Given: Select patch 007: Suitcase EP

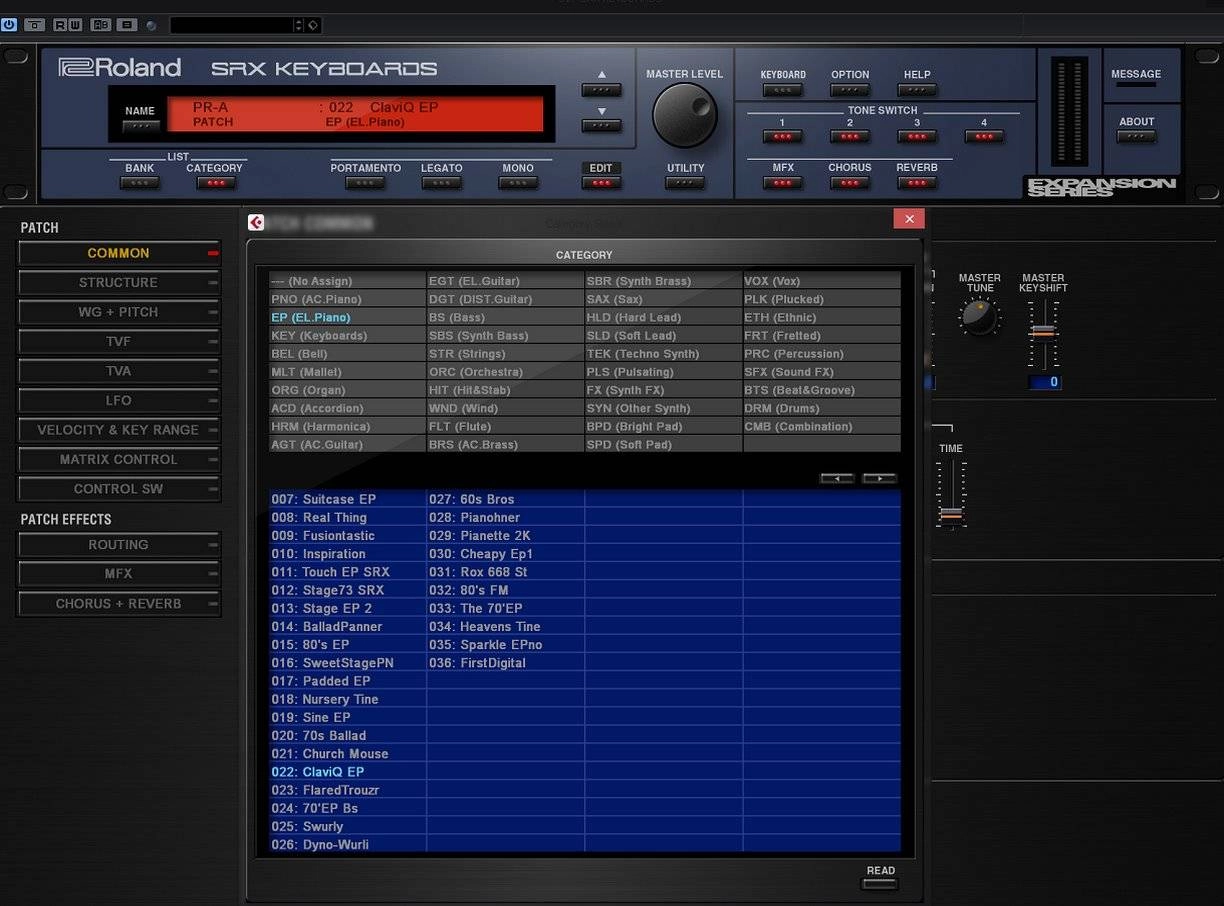Looking at the screenshot, I should point(348,499).
